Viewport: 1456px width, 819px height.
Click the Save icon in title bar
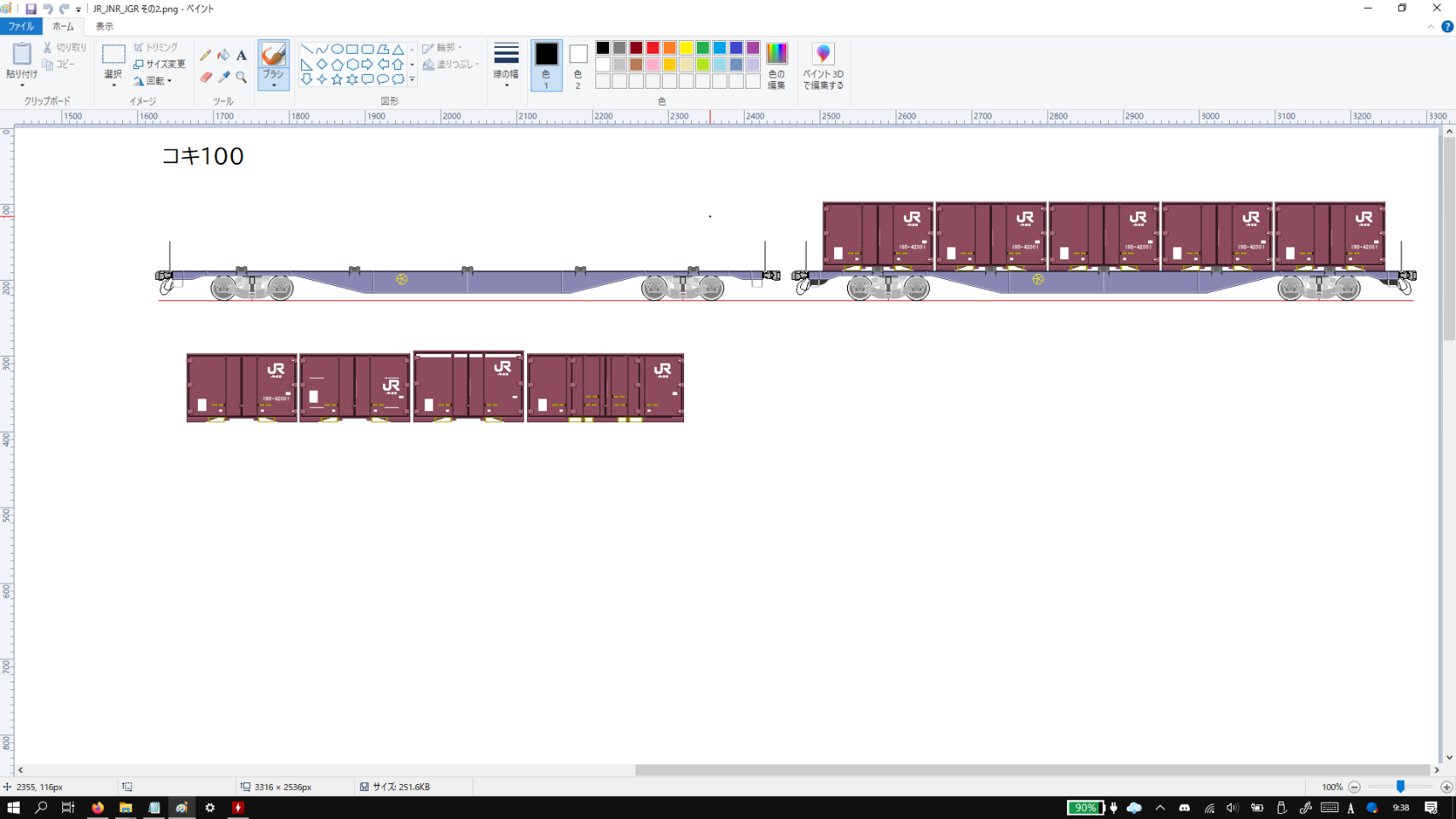(x=31, y=9)
